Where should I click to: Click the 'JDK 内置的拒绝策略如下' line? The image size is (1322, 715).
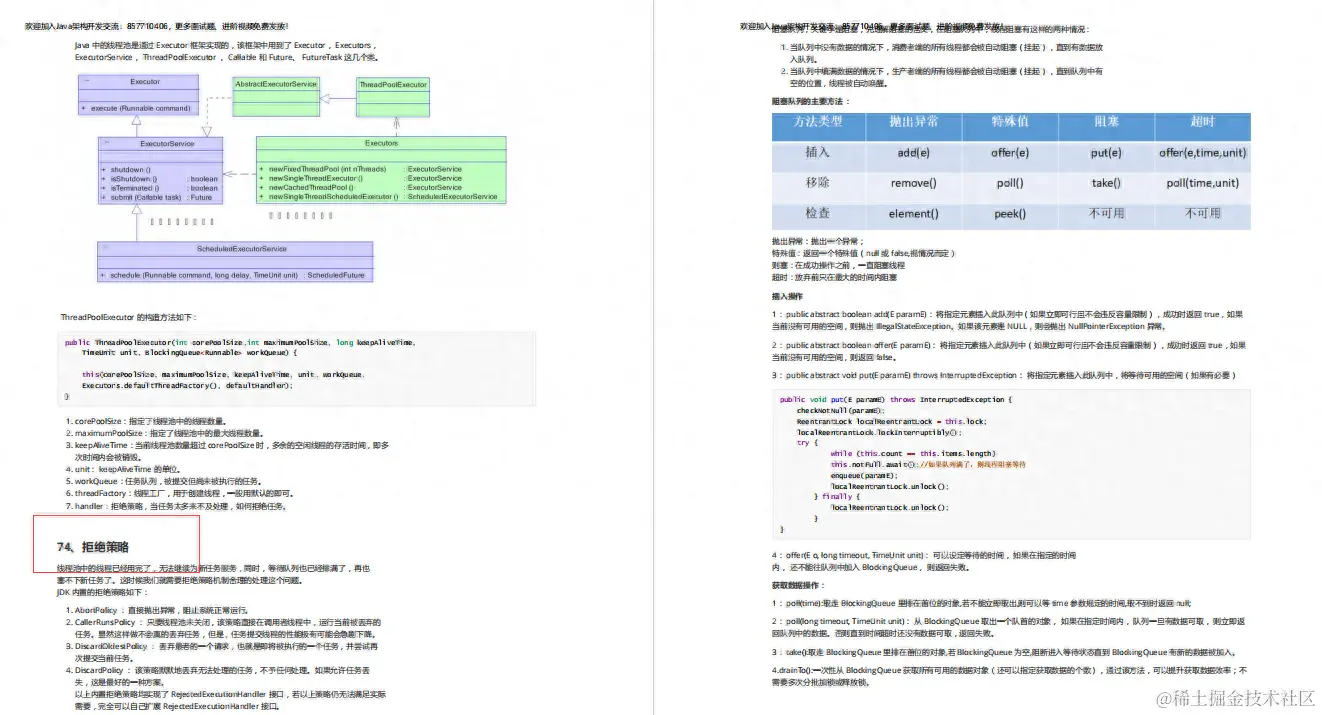(x=103, y=592)
